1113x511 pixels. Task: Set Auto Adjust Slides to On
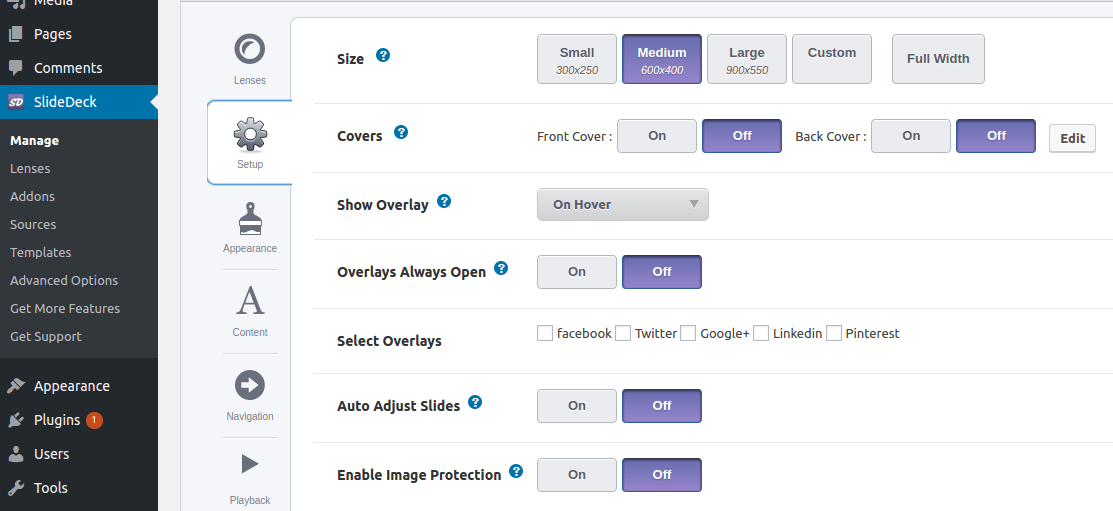pyautogui.click(x=576, y=406)
